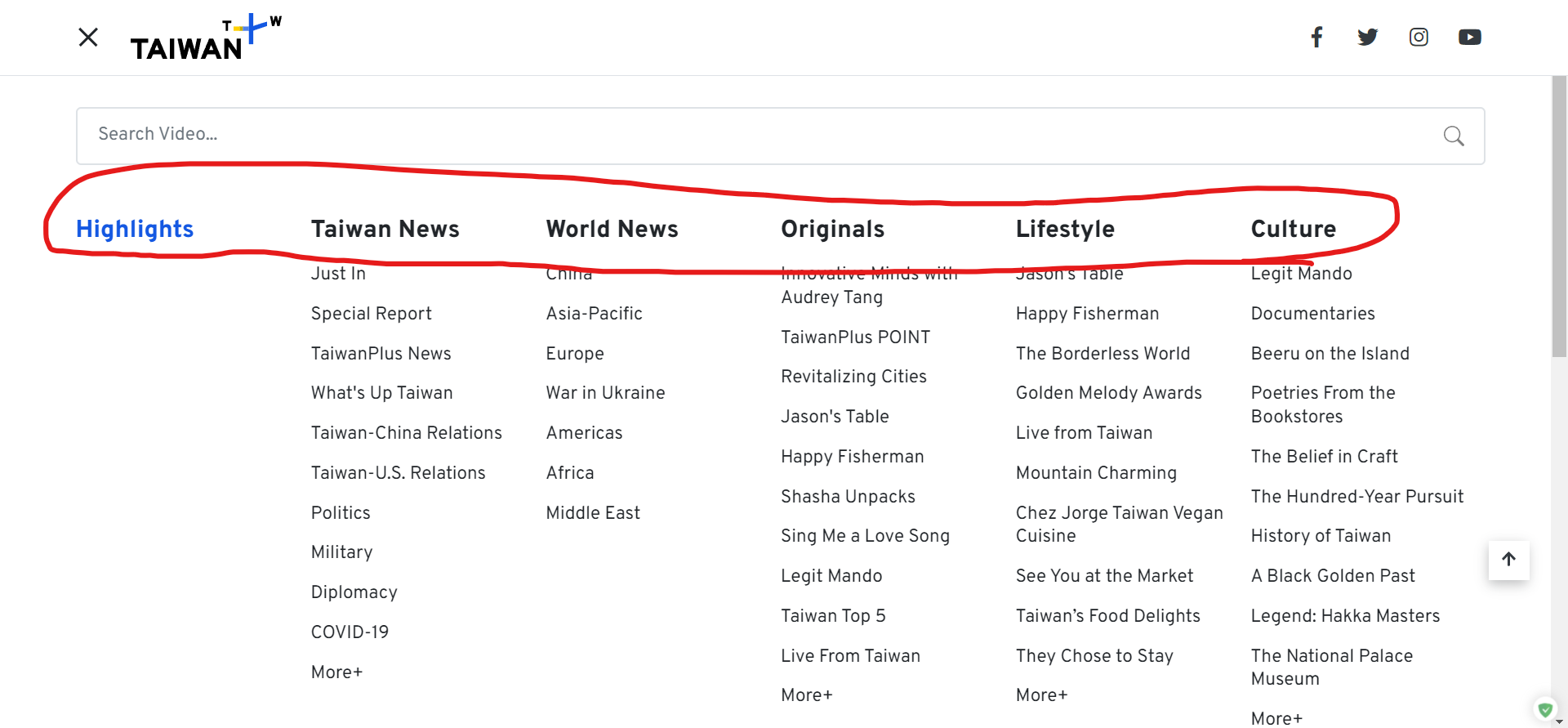Image resolution: width=1568 pixels, height=728 pixels.
Task: View Taiwan Top 5
Action: point(834,615)
